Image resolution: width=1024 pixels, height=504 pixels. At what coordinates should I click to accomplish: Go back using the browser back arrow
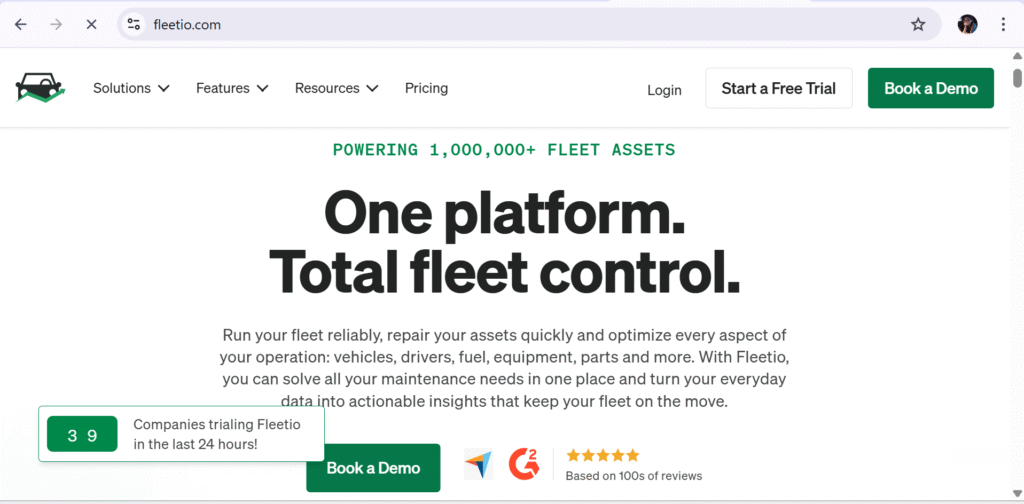click(x=21, y=25)
